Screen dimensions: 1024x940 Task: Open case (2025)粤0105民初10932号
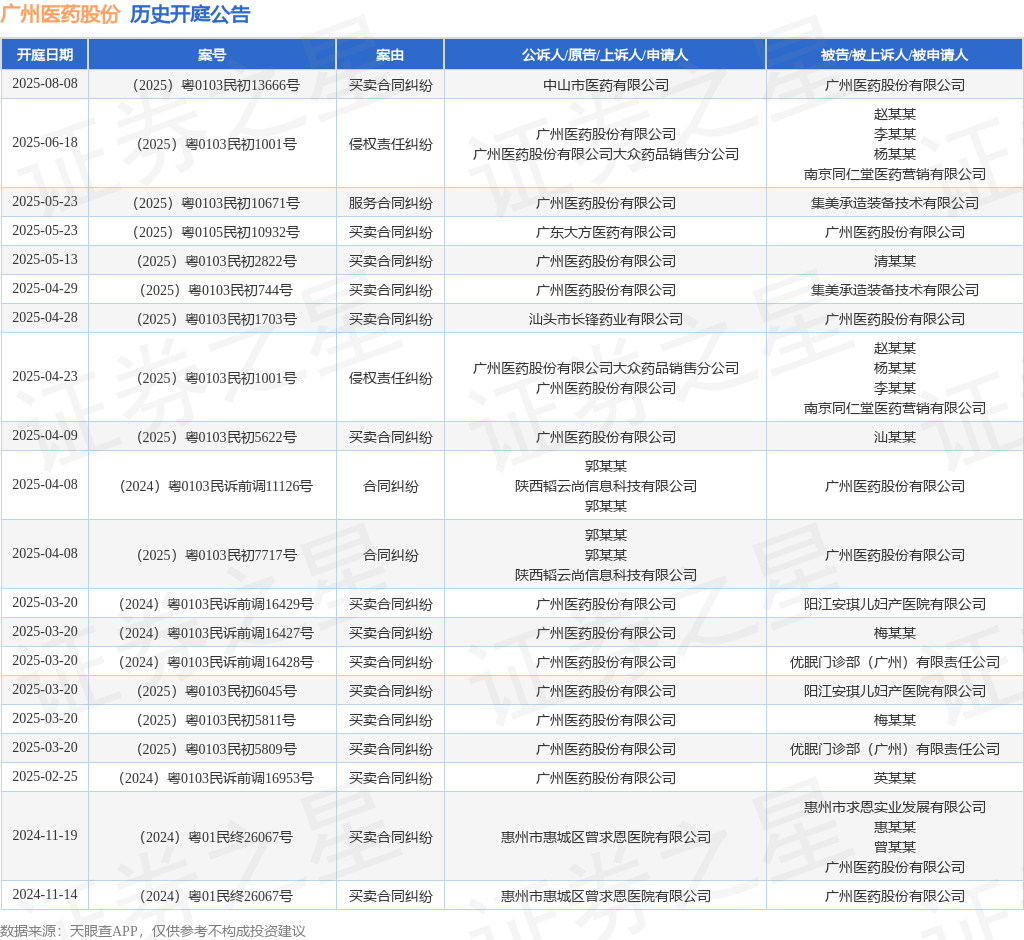click(212, 232)
